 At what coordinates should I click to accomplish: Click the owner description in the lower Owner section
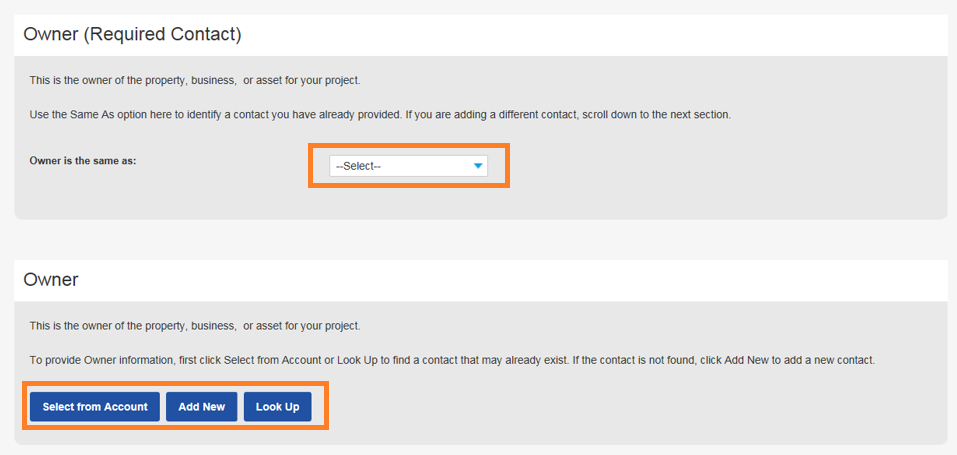pos(195,326)
